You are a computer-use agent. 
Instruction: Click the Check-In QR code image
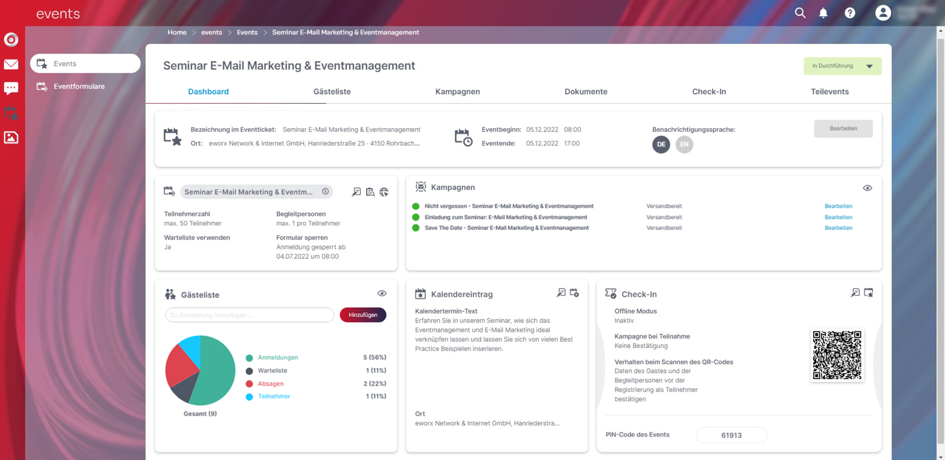tap(837, 355)
